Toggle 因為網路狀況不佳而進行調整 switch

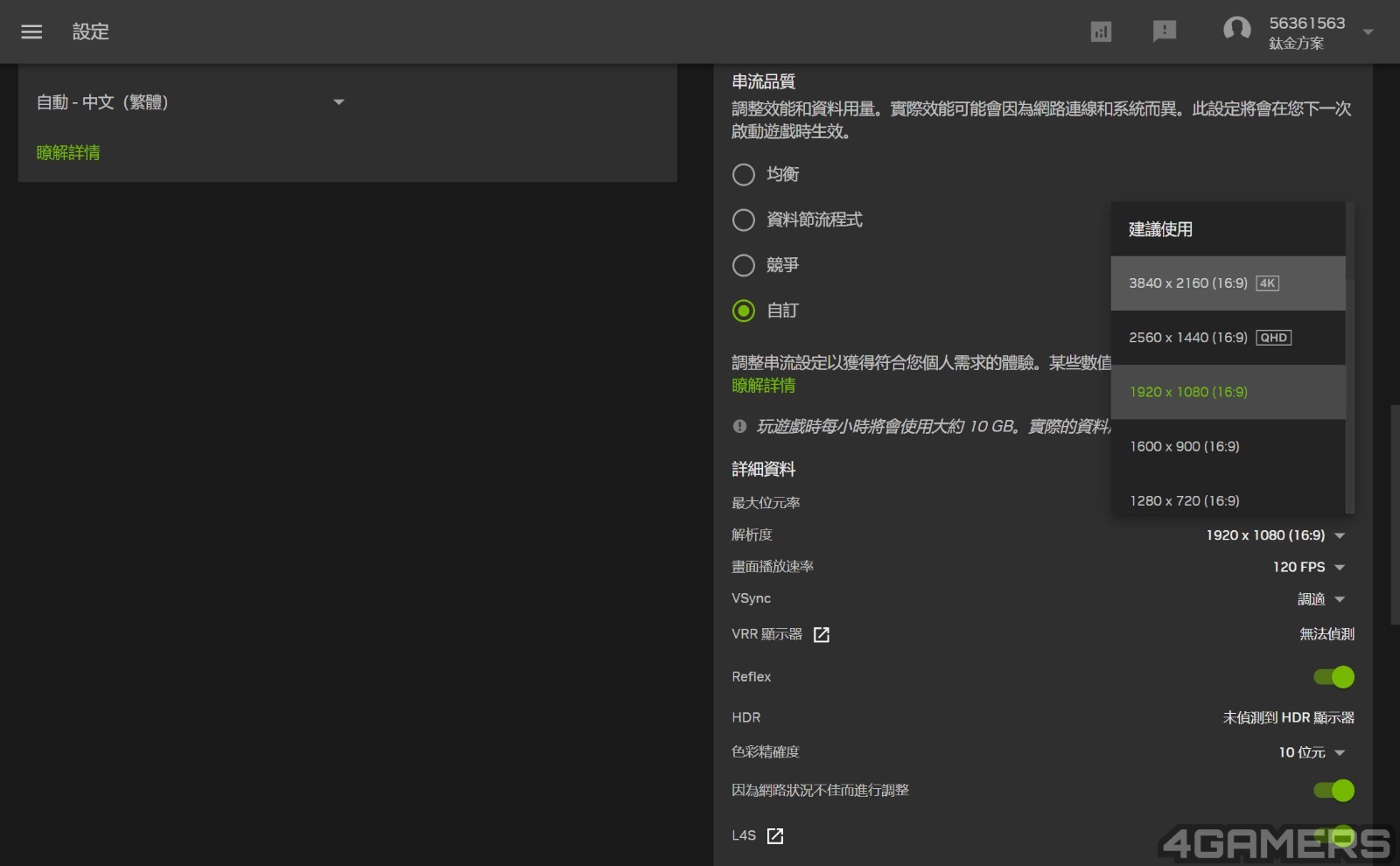pos(1333,791)
